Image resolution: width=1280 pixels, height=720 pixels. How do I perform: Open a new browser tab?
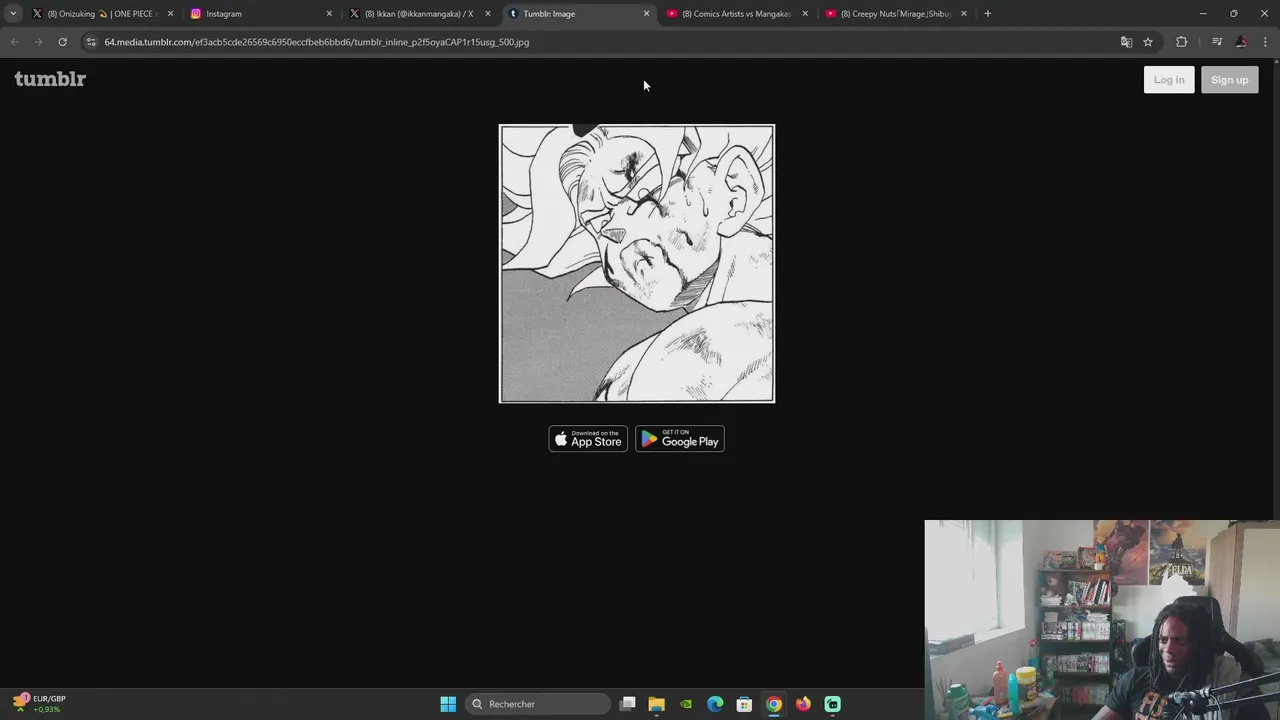987,14
